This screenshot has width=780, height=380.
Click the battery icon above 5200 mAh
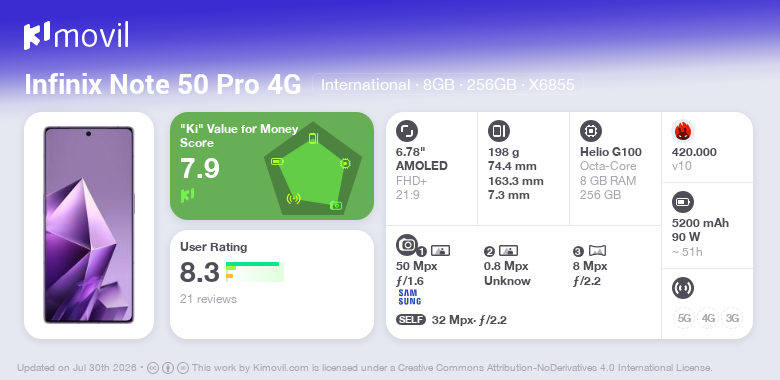682,202
